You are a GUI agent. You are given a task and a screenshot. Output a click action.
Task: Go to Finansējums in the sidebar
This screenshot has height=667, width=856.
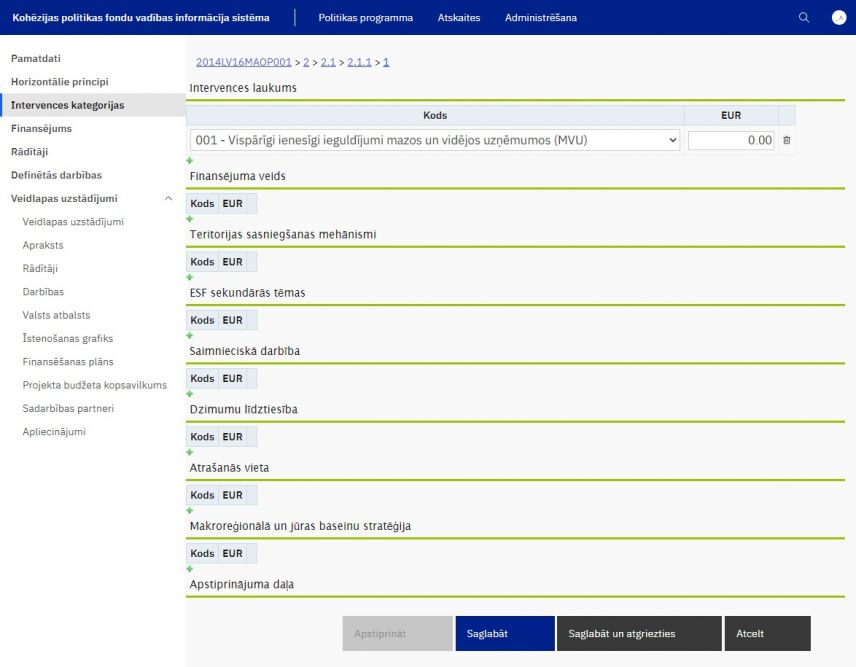(41, 128)
